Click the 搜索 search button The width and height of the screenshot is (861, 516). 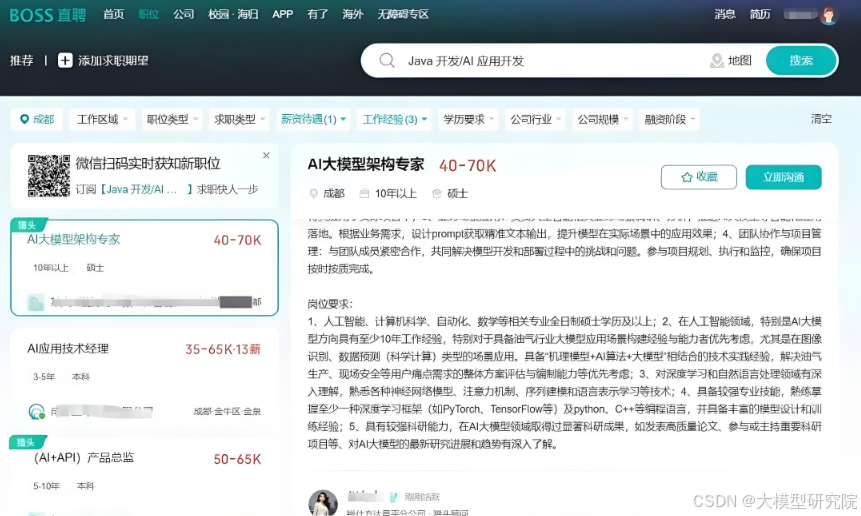(x=801, y=60)
